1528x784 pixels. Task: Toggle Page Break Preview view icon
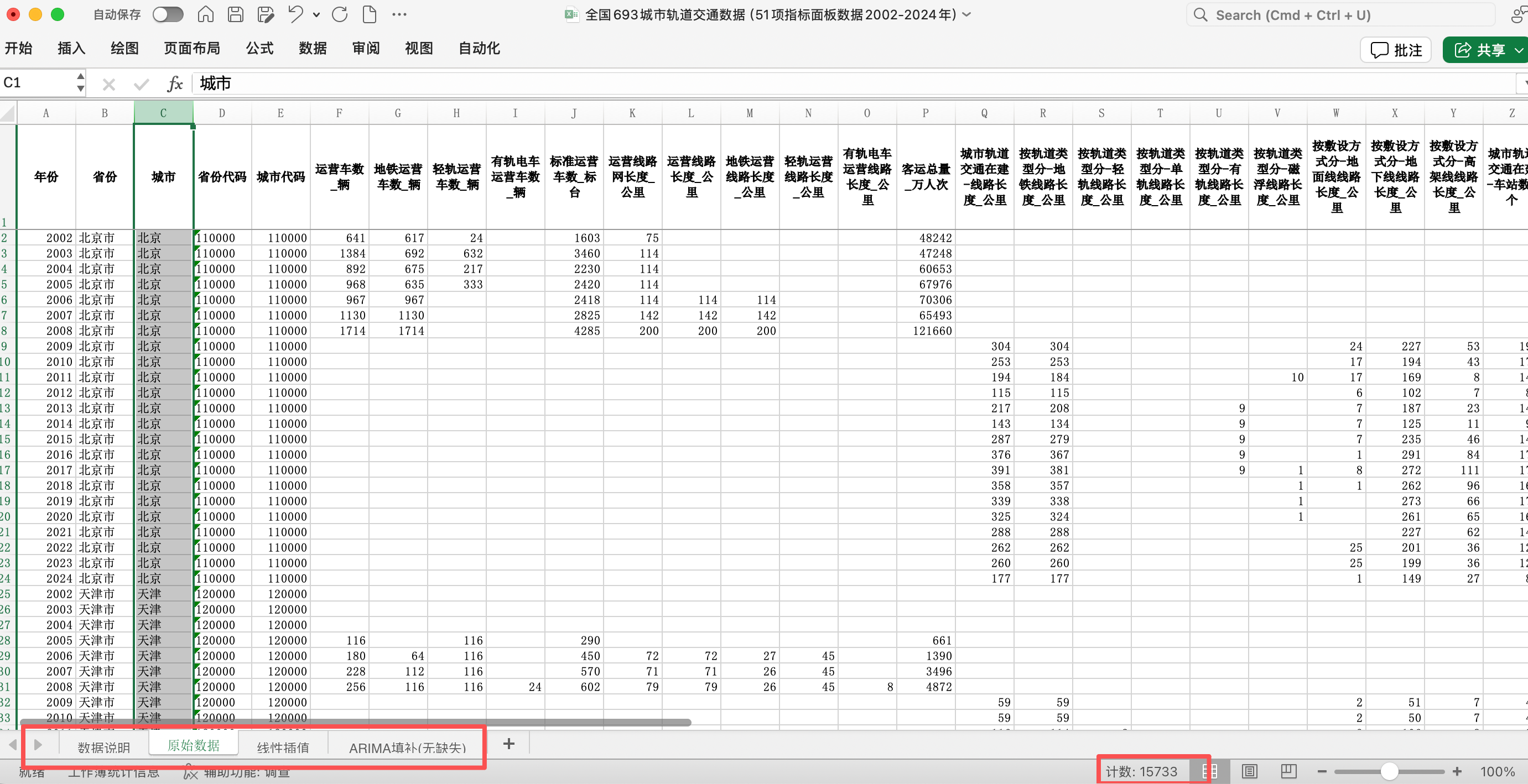point(1288,771)
